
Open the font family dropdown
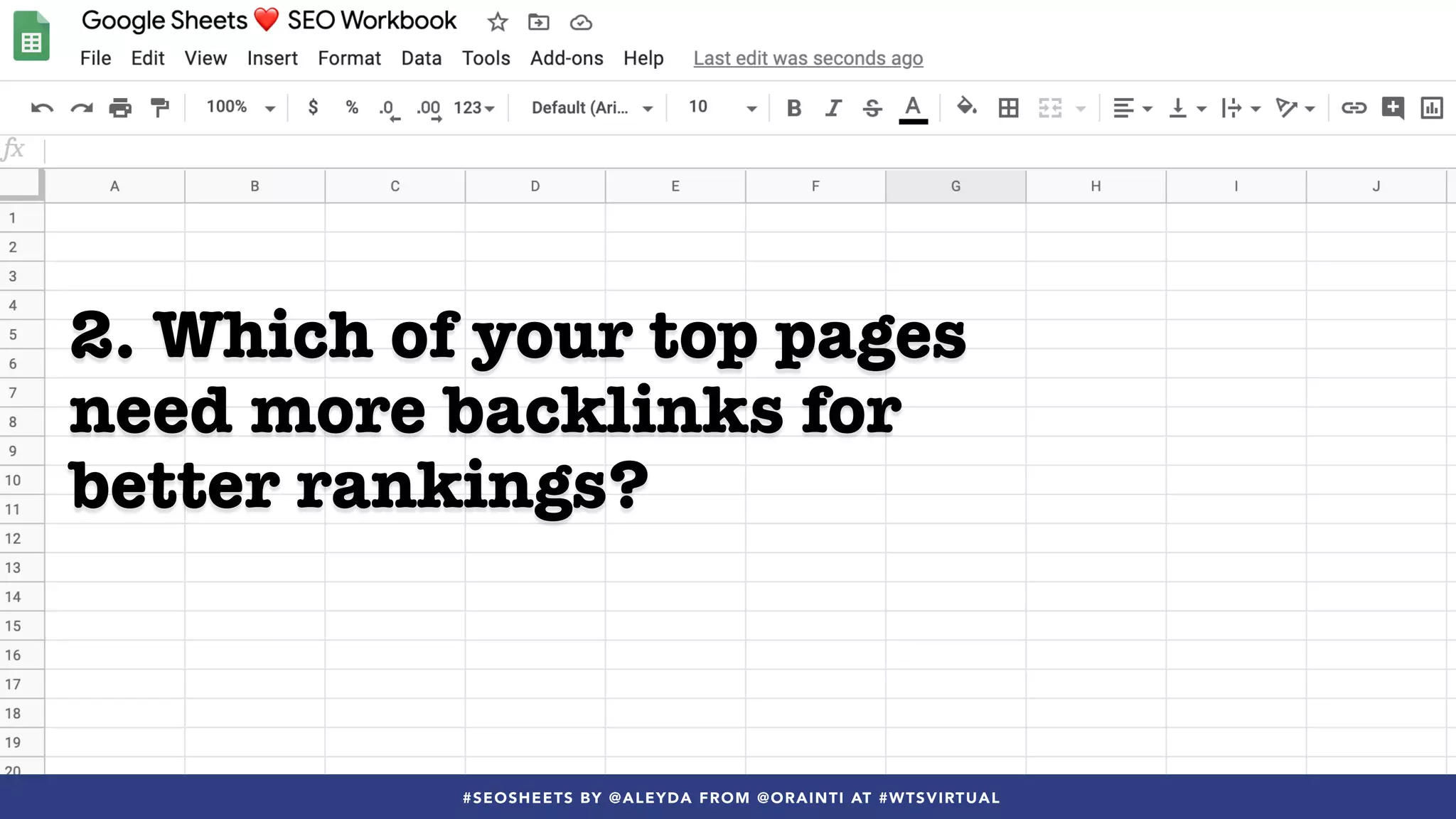tap(590, 107)
